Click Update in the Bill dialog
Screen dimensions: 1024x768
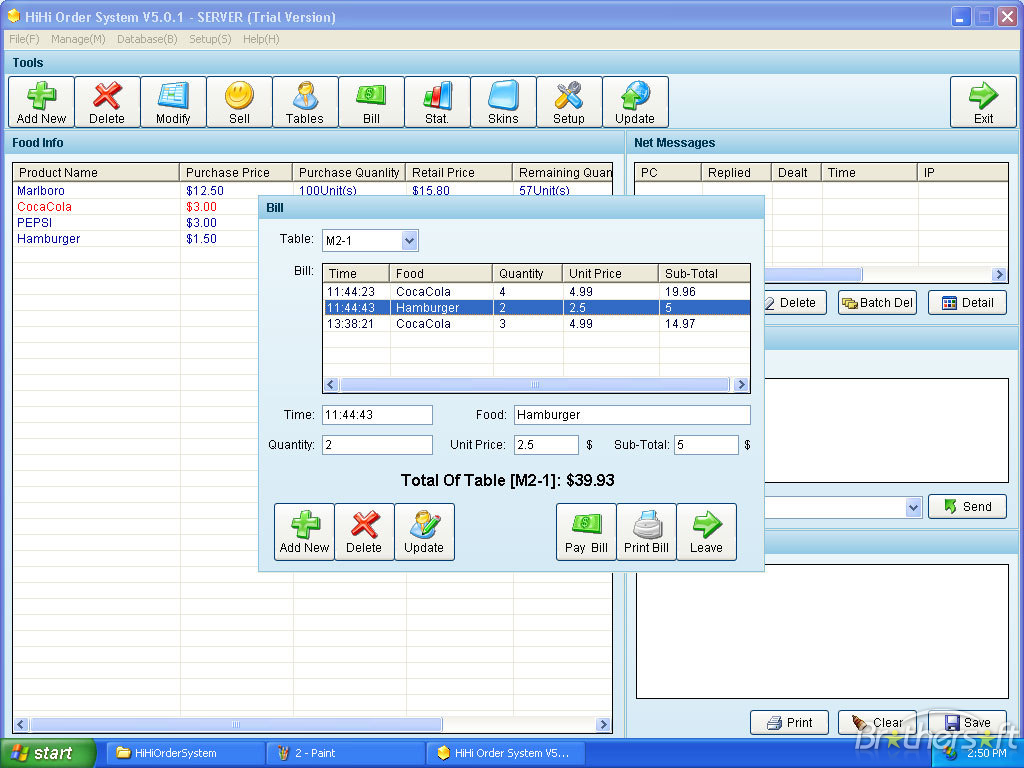[x=424, y=532]
